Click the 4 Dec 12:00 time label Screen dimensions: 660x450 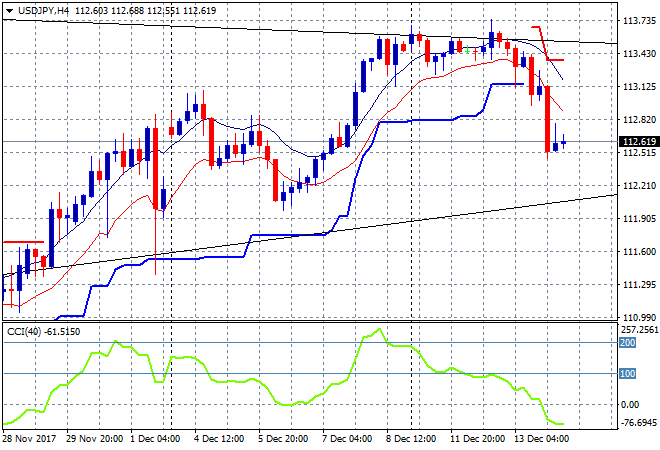coord(219,439)
